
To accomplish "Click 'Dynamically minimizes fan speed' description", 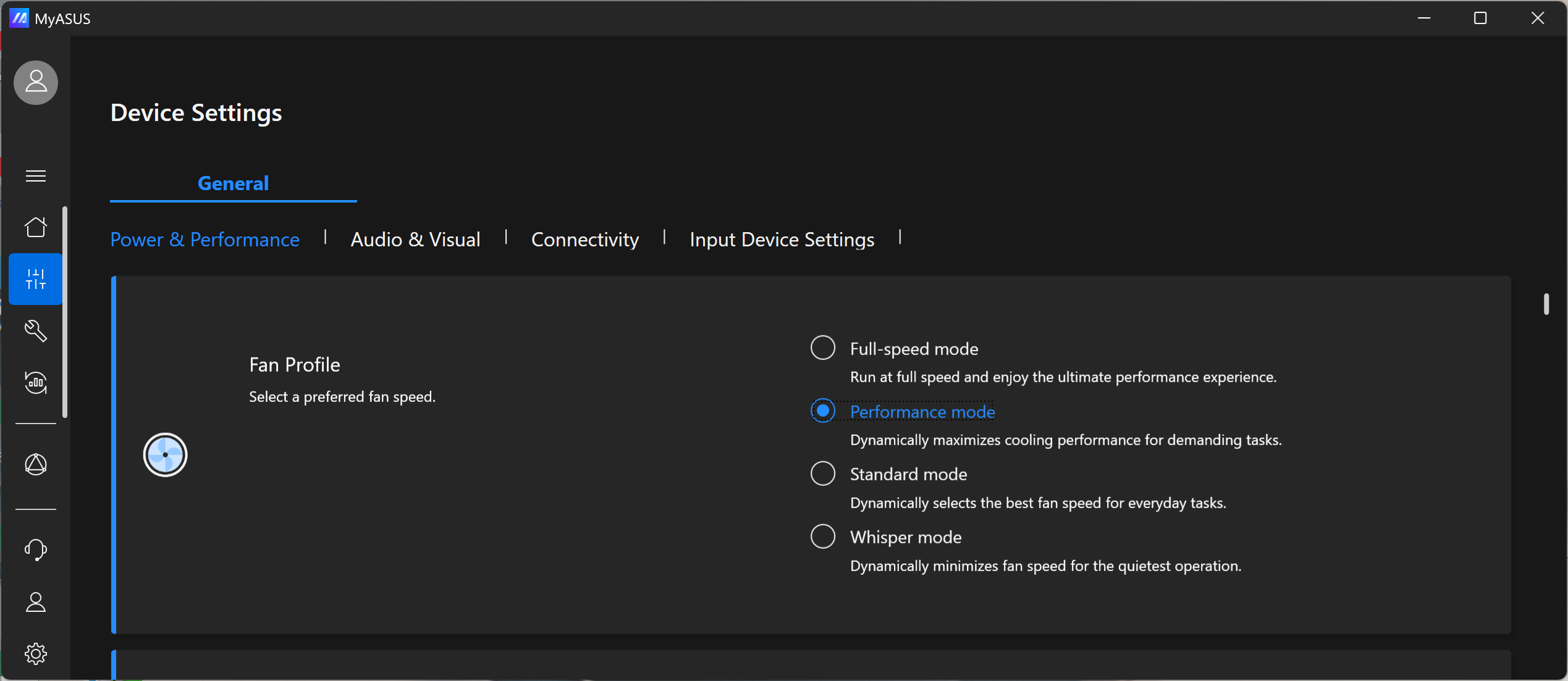I will point(1045,566).
